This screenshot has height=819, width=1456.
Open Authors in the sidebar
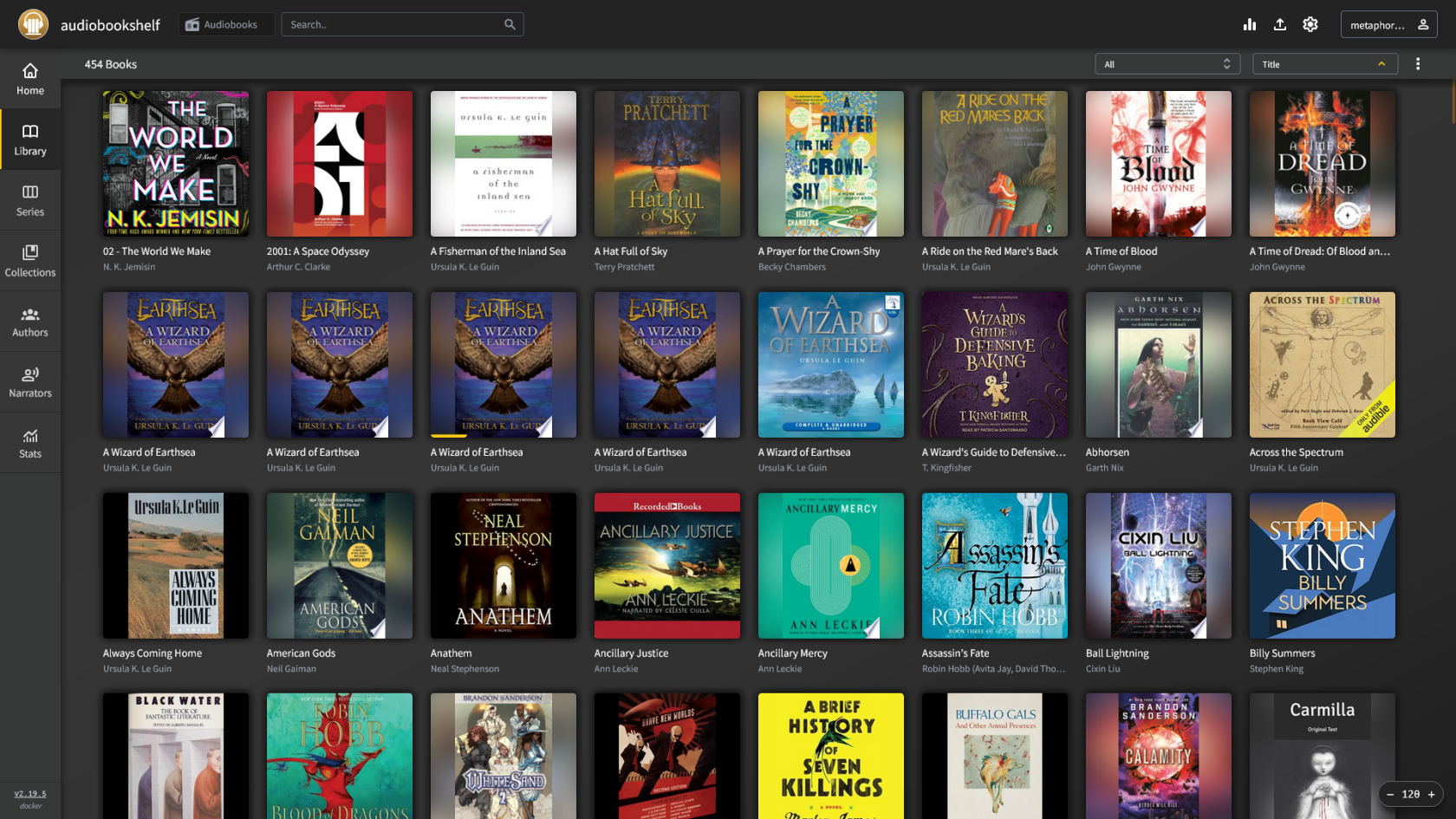tap(30, 322)
